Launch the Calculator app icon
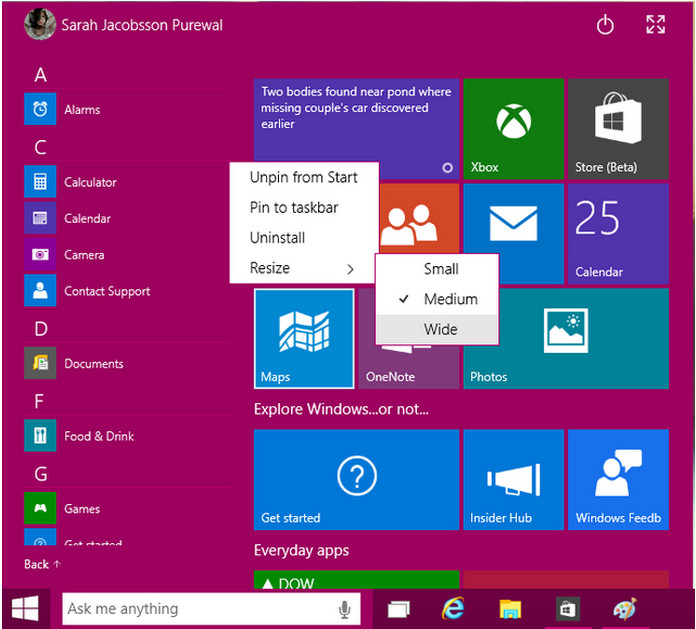The width and height of the screenshot is (696, 629). coord(40,182)
